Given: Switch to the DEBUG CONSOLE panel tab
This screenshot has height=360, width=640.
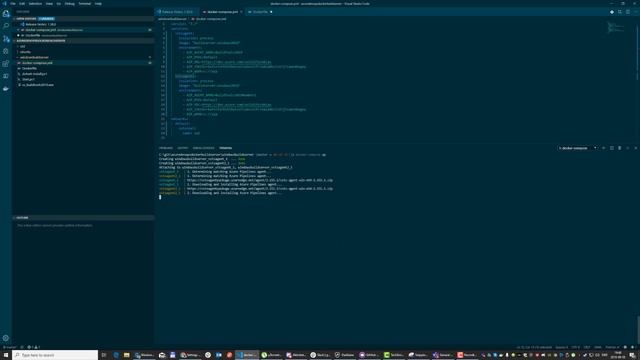Looking at the screenshot, I should 203,148.
